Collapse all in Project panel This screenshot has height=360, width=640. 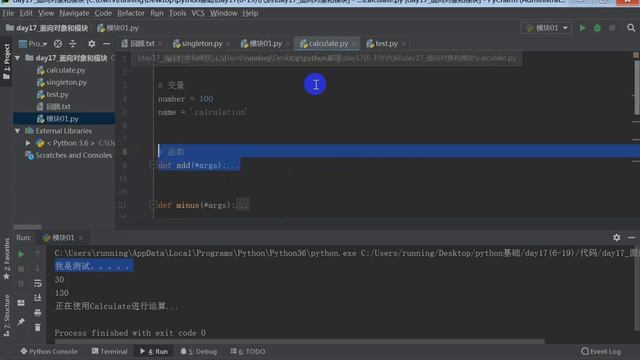[73, 44]
